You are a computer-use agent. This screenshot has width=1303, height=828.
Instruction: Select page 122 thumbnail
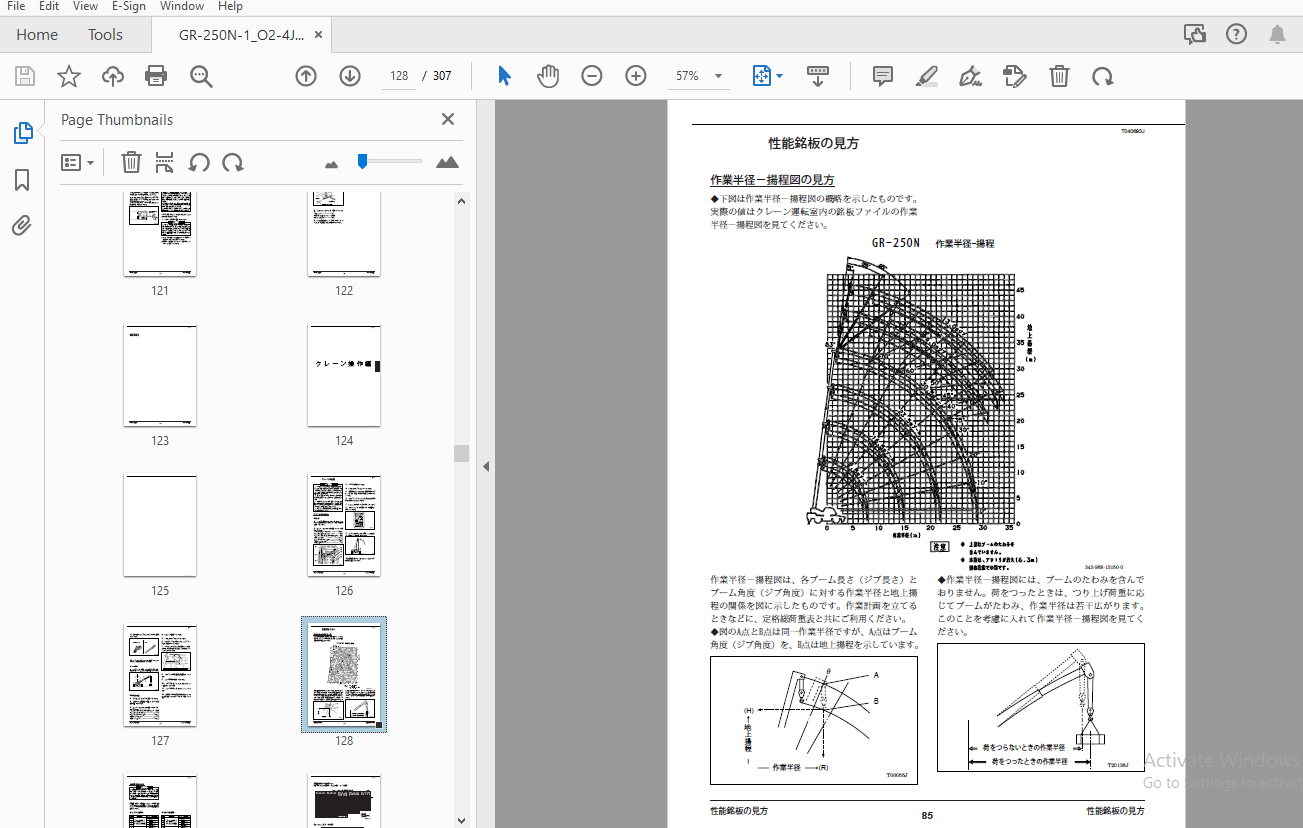click(344, 234)
